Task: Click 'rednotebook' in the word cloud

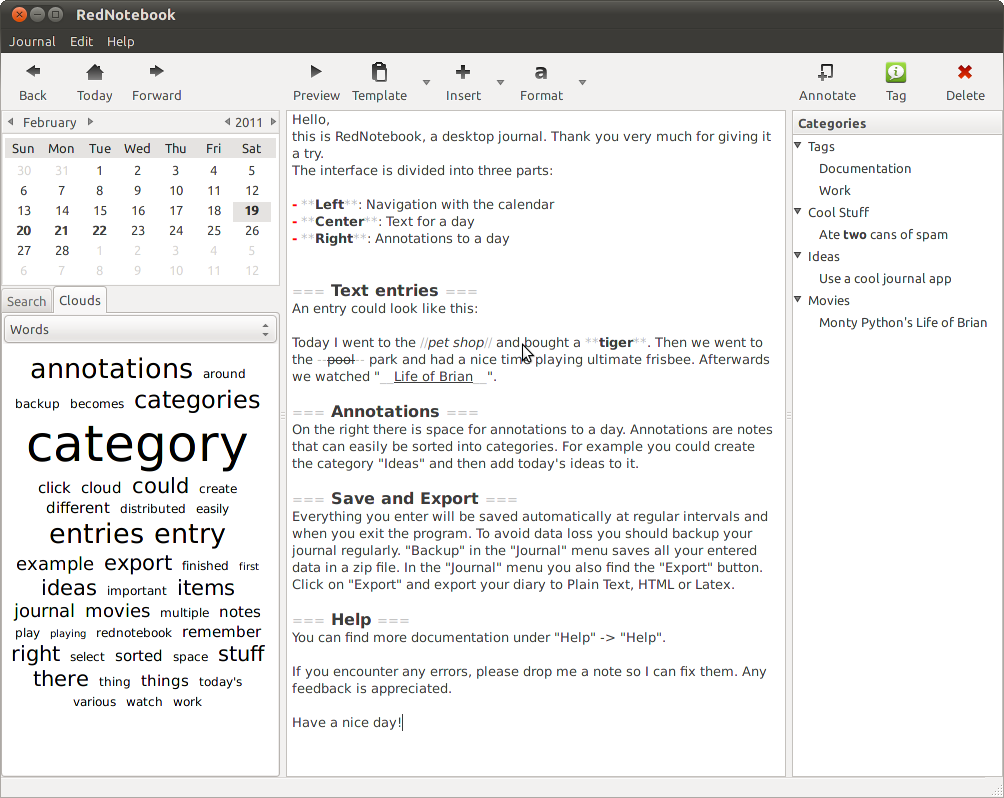Action: tap(134, 633)
